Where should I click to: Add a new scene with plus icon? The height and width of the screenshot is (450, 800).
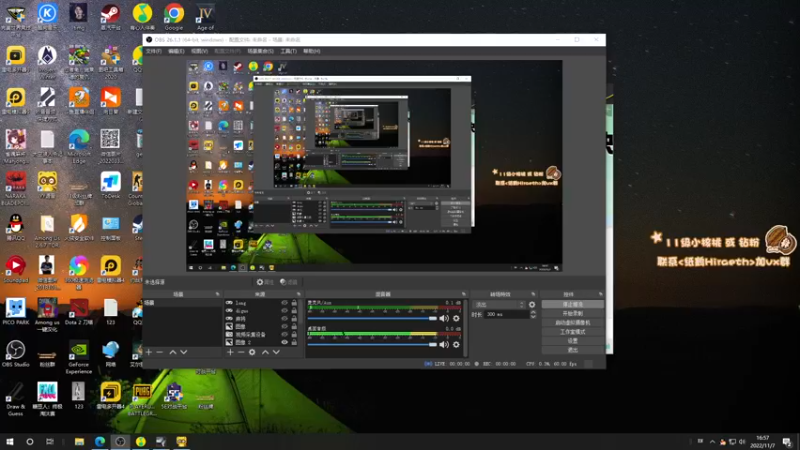click(148, 352)
